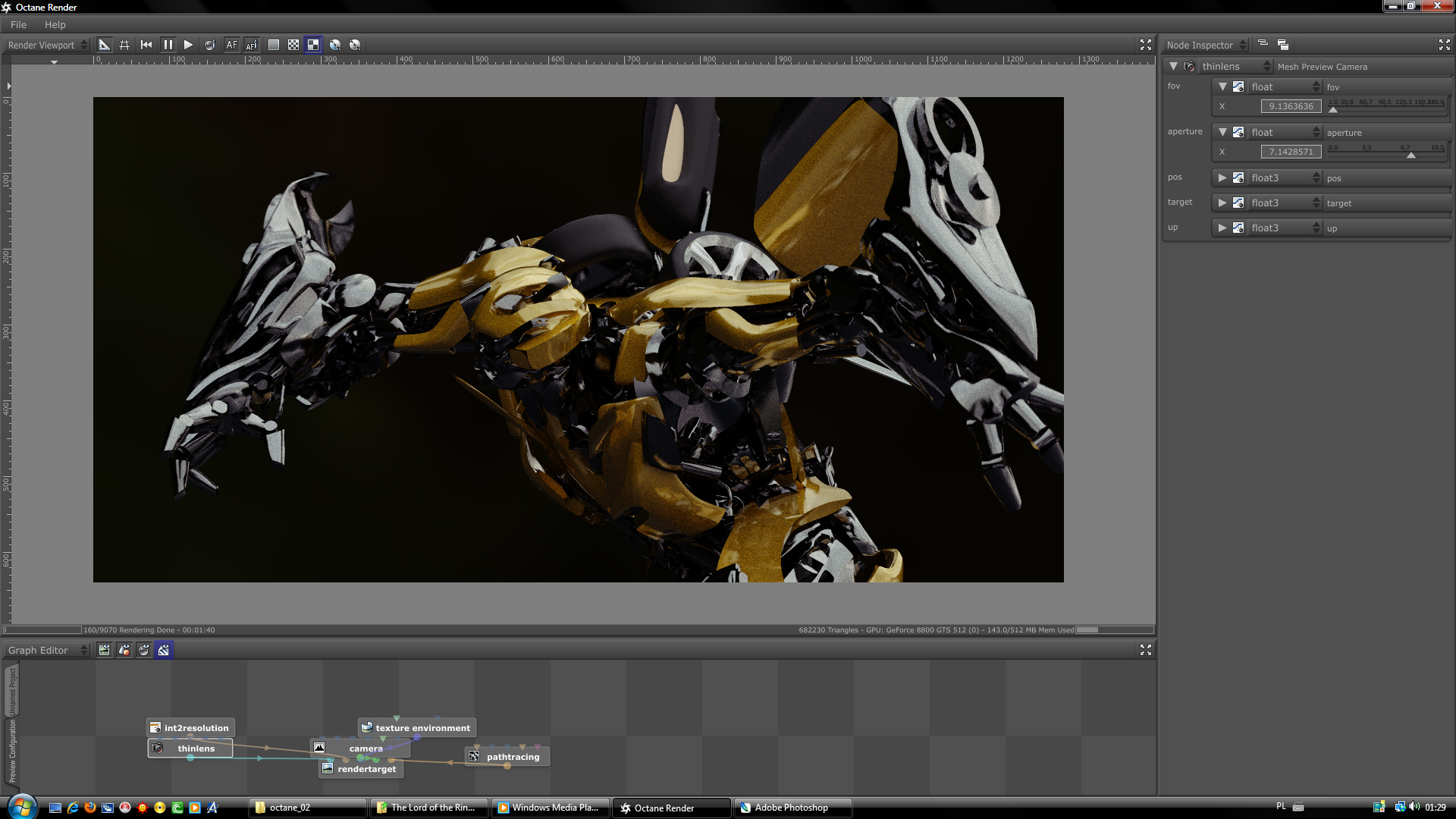Toggle the highlighted checkerboard background icon
Screen dimensions: 1456x819
click(313, 45)
